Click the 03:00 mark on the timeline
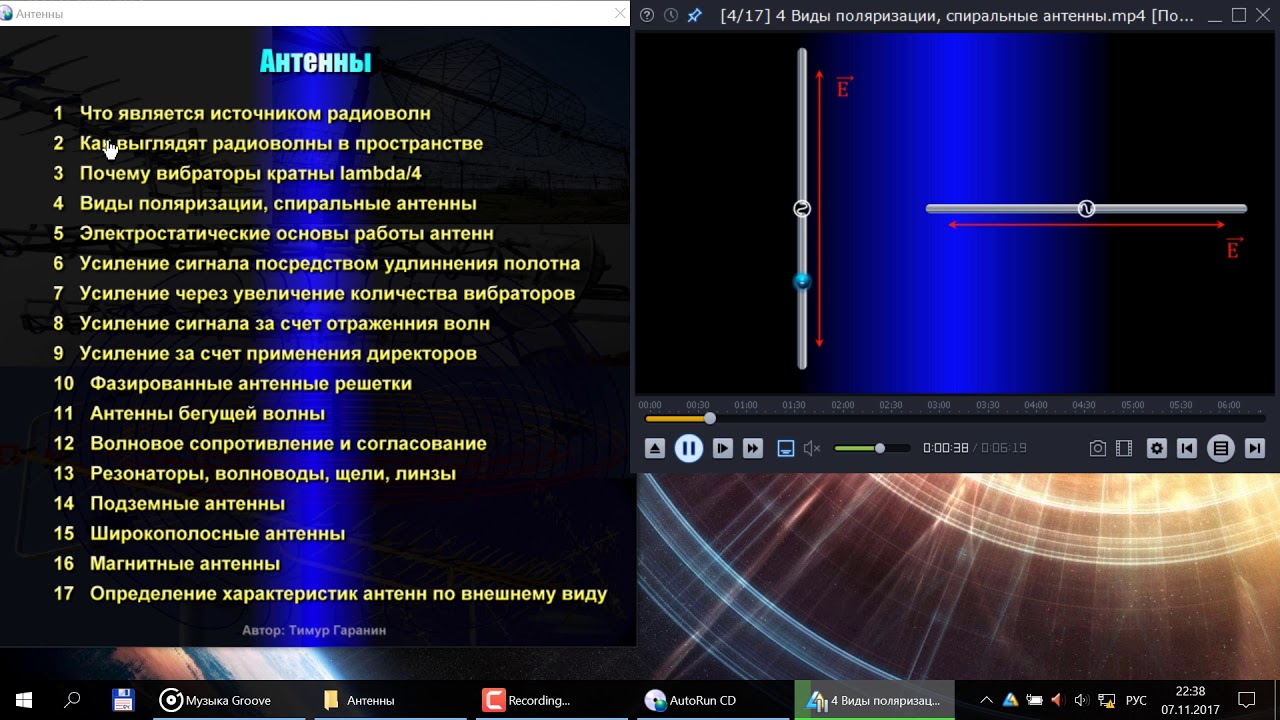The width and height of the screenshot is (1280, 720). click(x=939, y=405)
